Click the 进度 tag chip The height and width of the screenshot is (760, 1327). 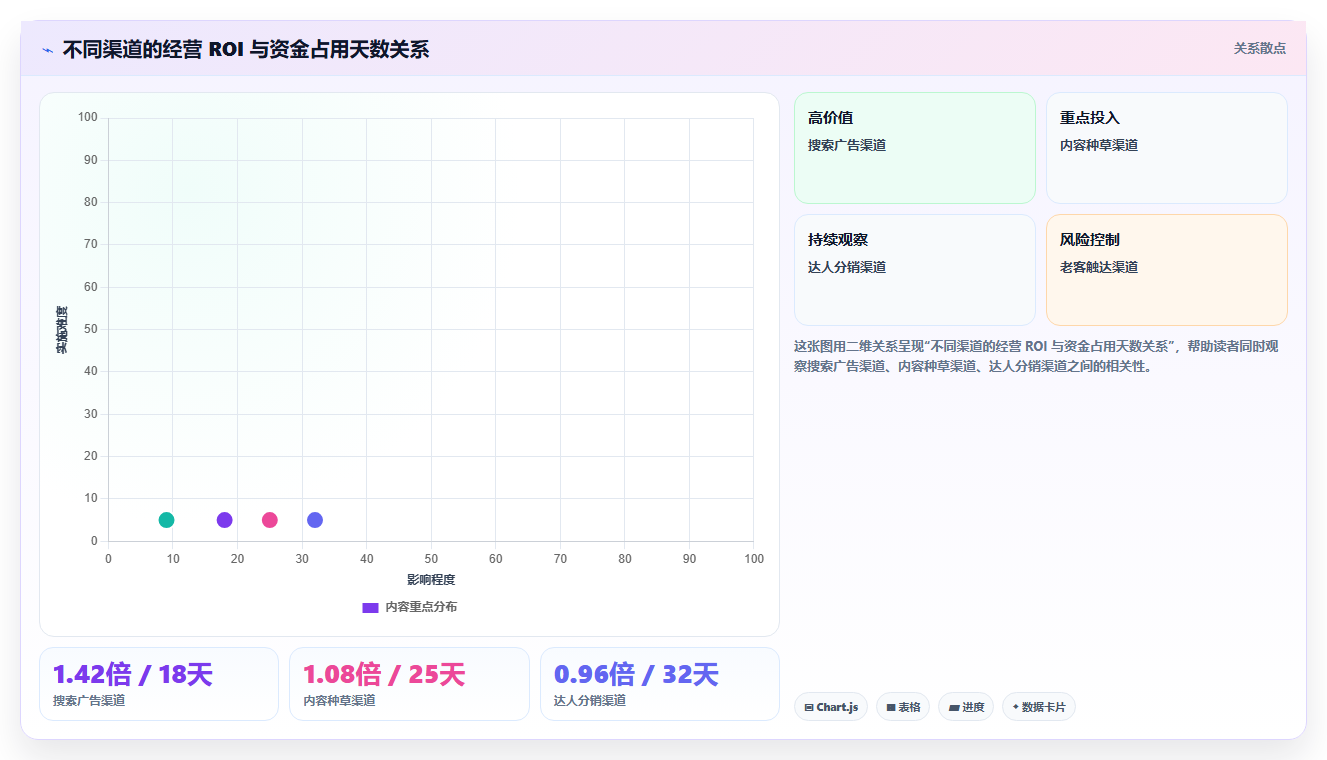(x=966, y=707)
